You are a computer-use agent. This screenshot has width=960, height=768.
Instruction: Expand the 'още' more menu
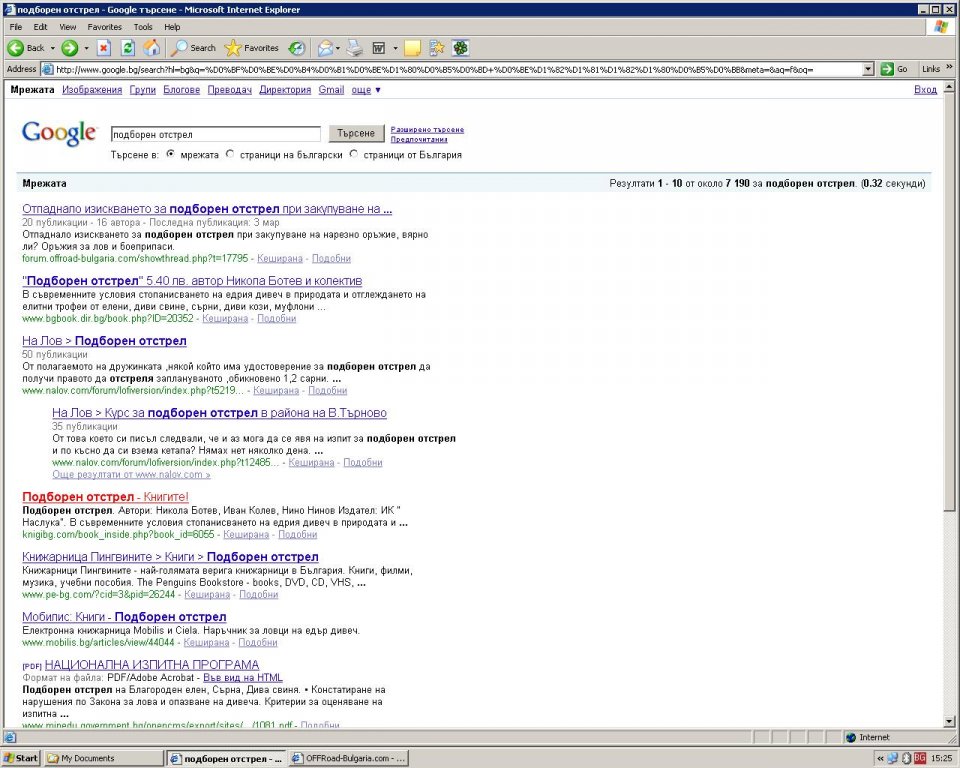[x=366, y=90]
